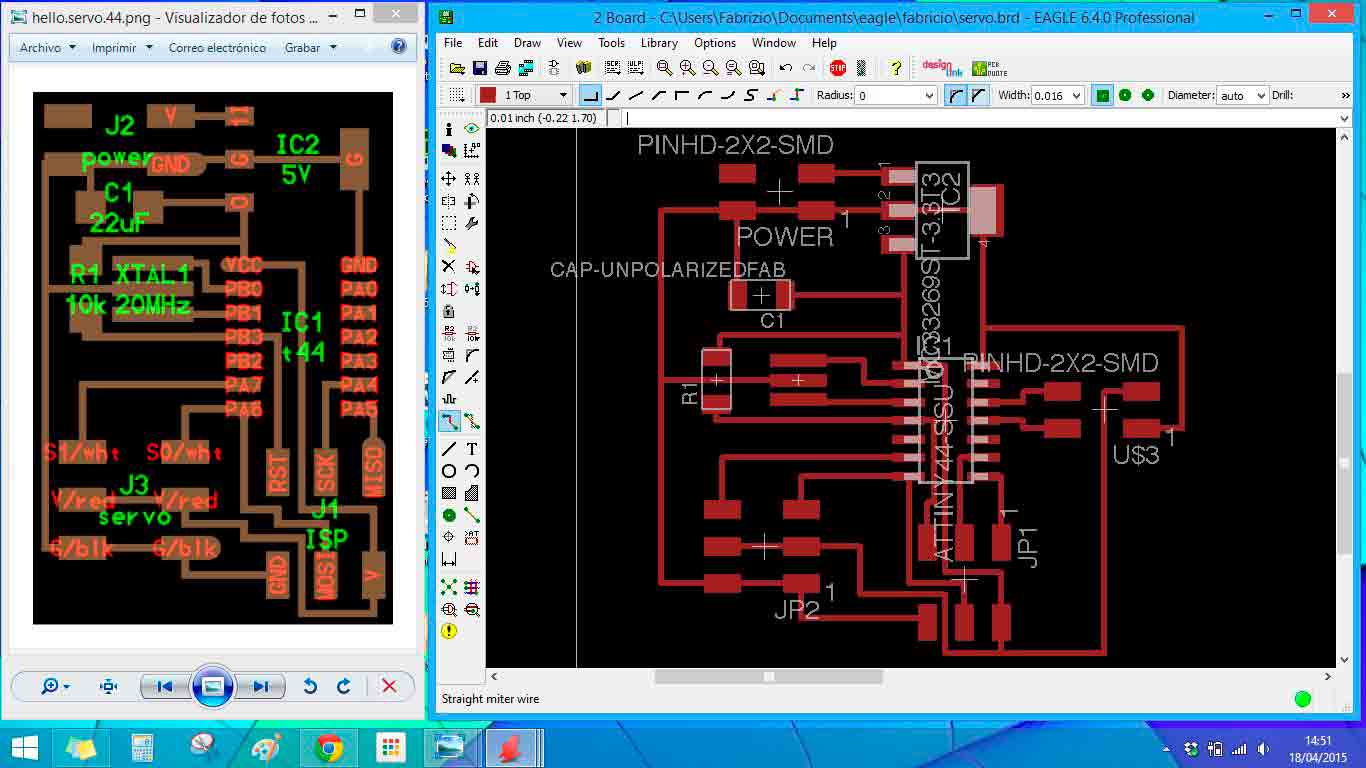
Task: Select right-angle wire bend style
Action: 590,95
